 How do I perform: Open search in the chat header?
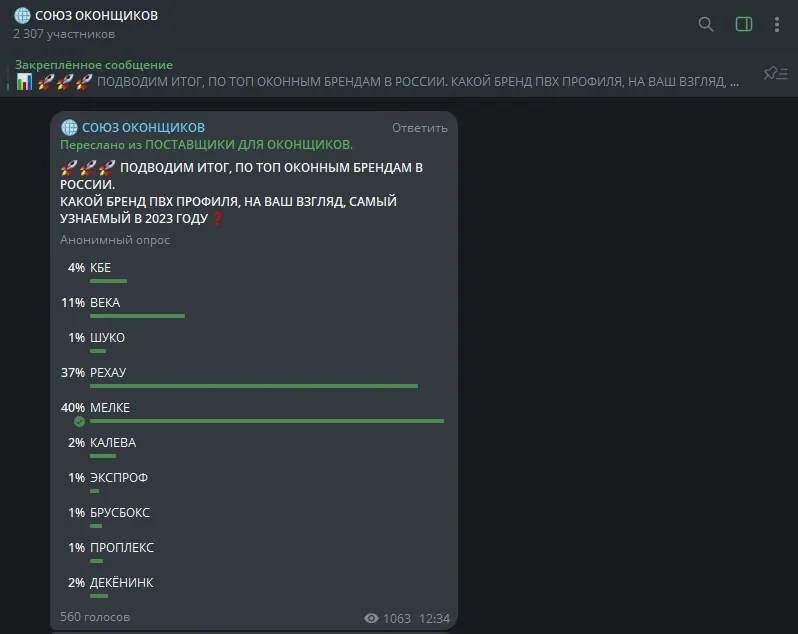pyautogui.click(x=706, y=24)
